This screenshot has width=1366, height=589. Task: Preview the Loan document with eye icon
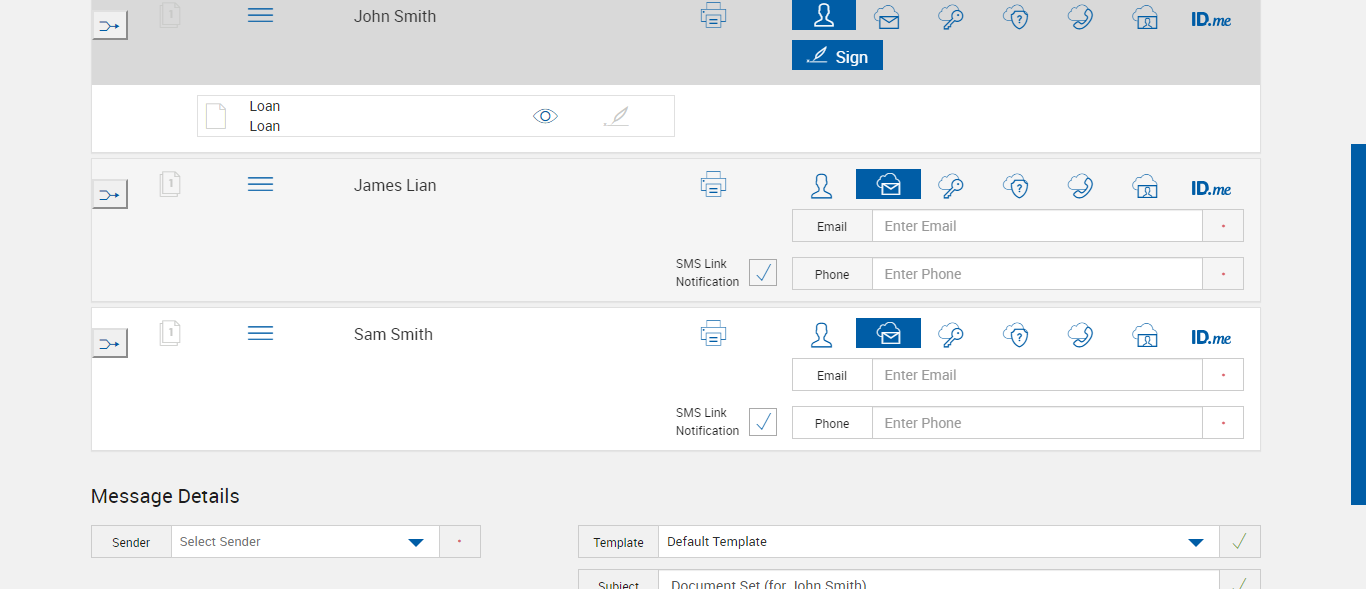[545, 116]
